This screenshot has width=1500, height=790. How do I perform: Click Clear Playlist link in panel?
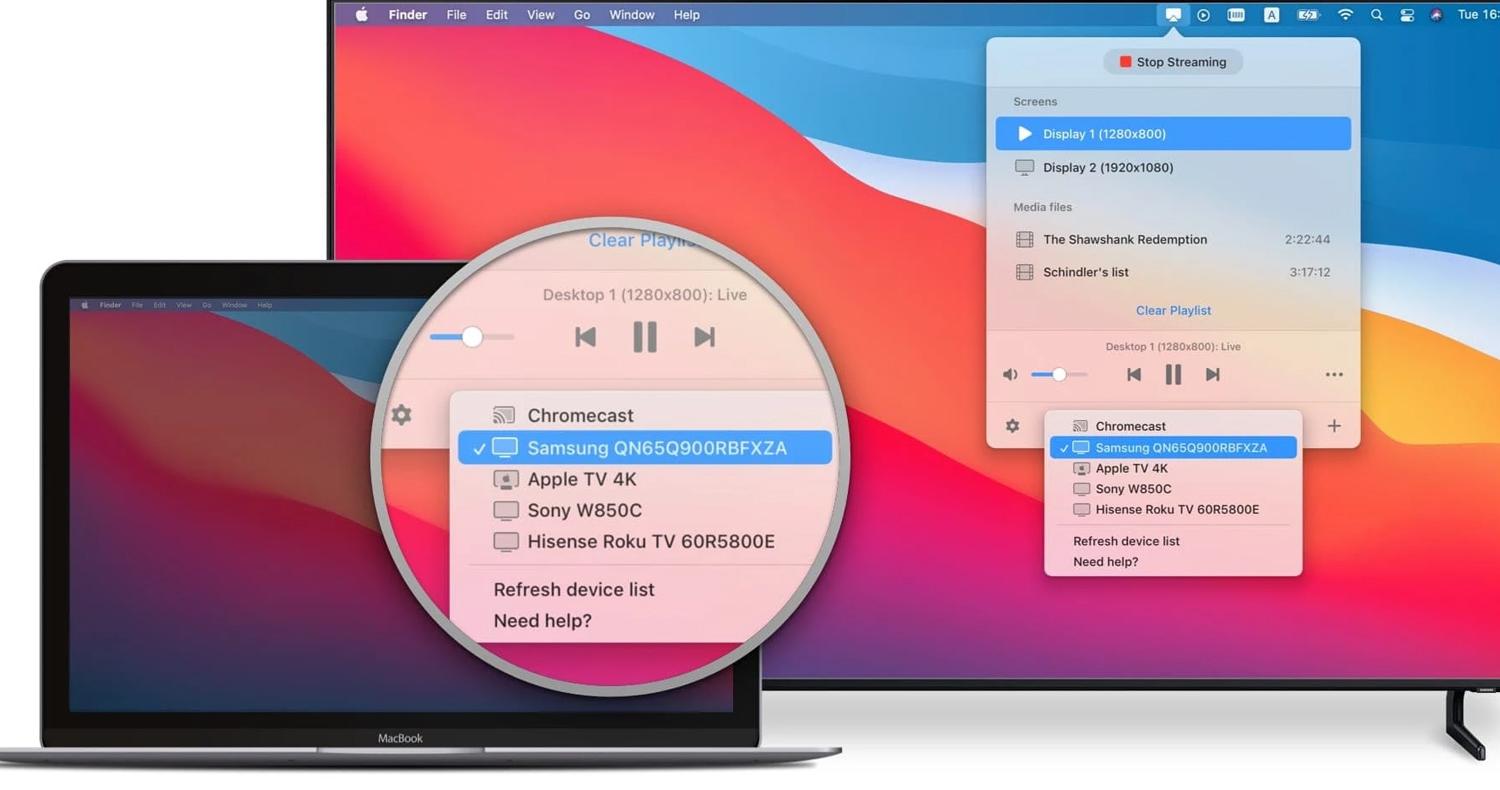pos(1173,310)
